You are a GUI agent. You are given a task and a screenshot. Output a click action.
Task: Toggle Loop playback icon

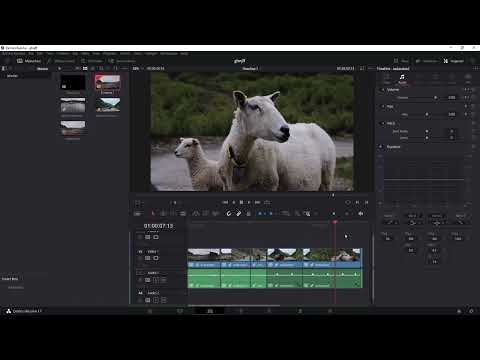coord(267,202)
